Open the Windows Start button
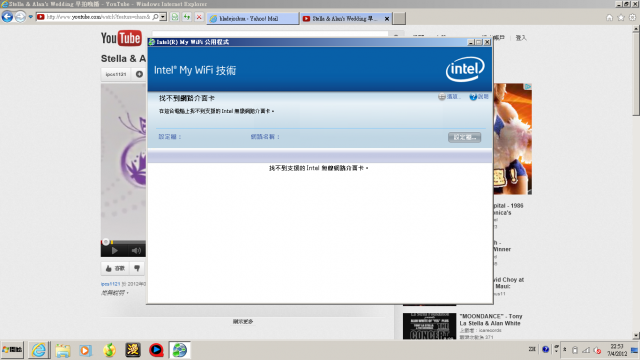This screenshot has width=640, height=360. [12, 350]
